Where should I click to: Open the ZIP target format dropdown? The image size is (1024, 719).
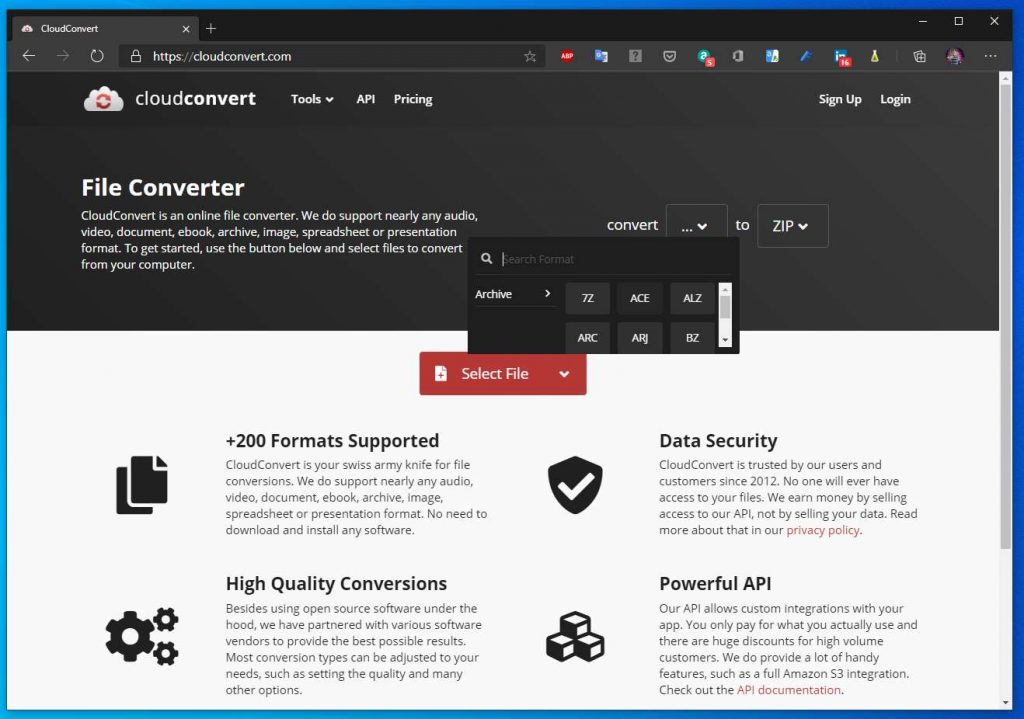tap(793, 226)
